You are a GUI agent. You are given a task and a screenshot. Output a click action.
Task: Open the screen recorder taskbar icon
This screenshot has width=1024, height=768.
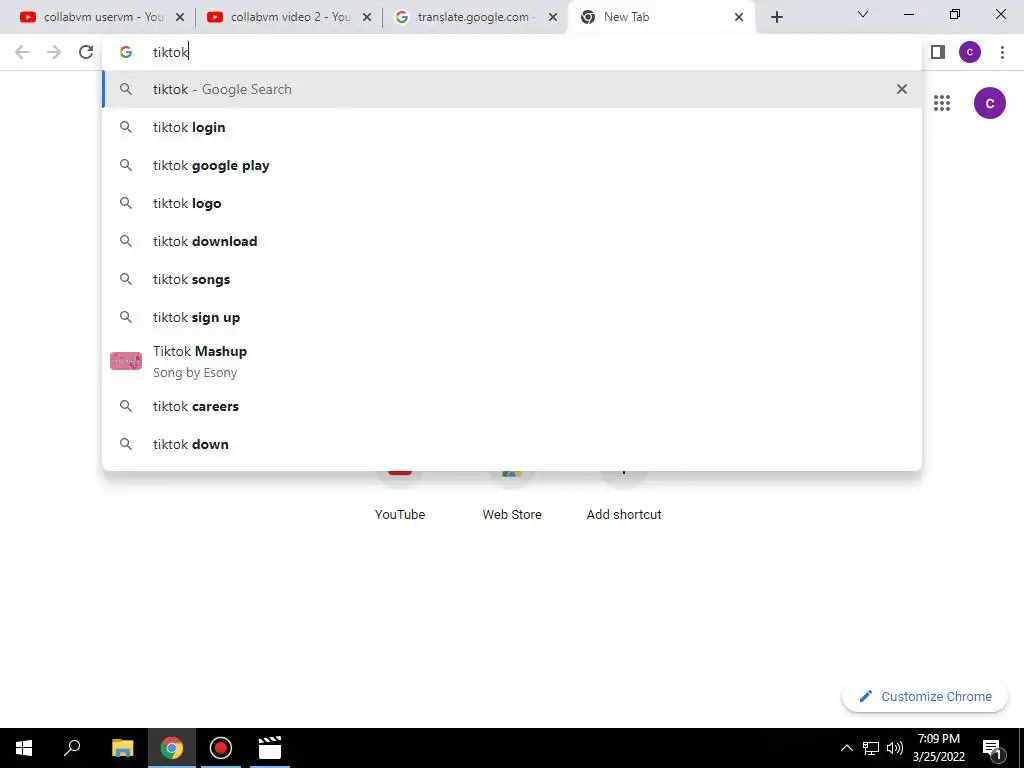221,748
